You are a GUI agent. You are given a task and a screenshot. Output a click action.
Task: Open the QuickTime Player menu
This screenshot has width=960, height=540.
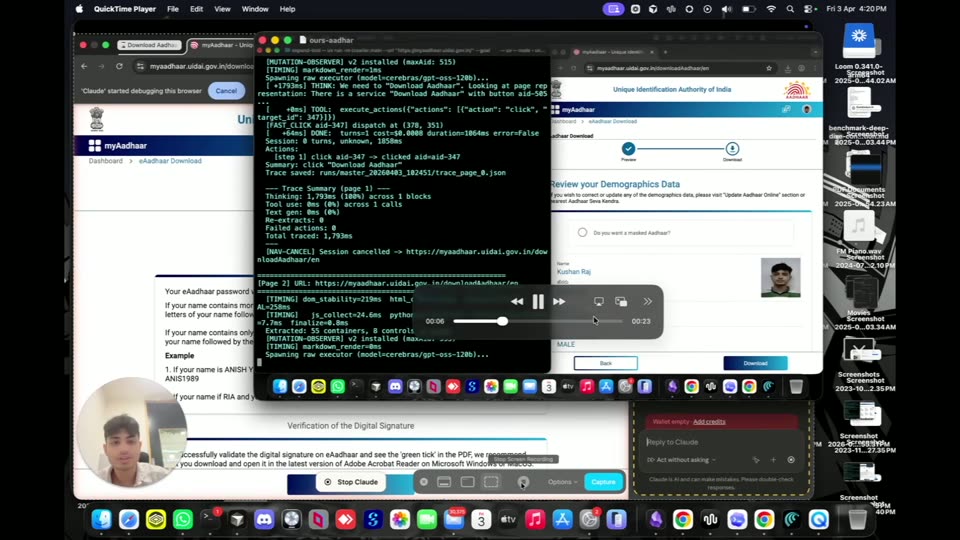(x=124, y=9)
